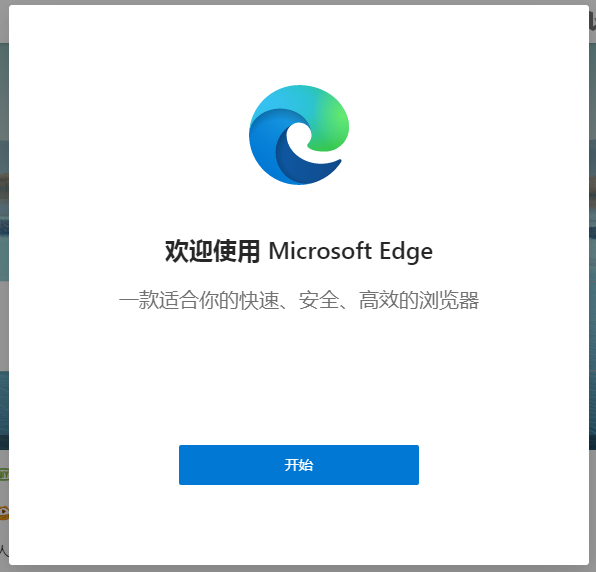
Task: Click the orange video player icon at left edge
Action: click(x=4, y=513)
